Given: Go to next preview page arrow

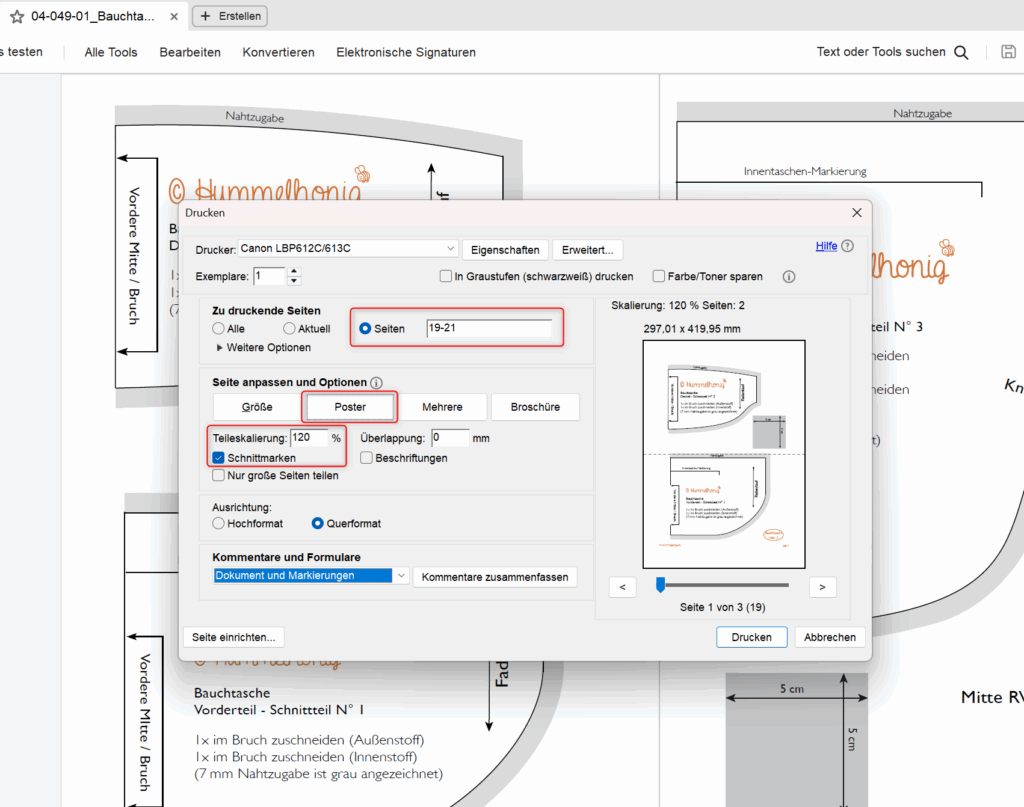Looking at the screenshot, I should point(822,587).
